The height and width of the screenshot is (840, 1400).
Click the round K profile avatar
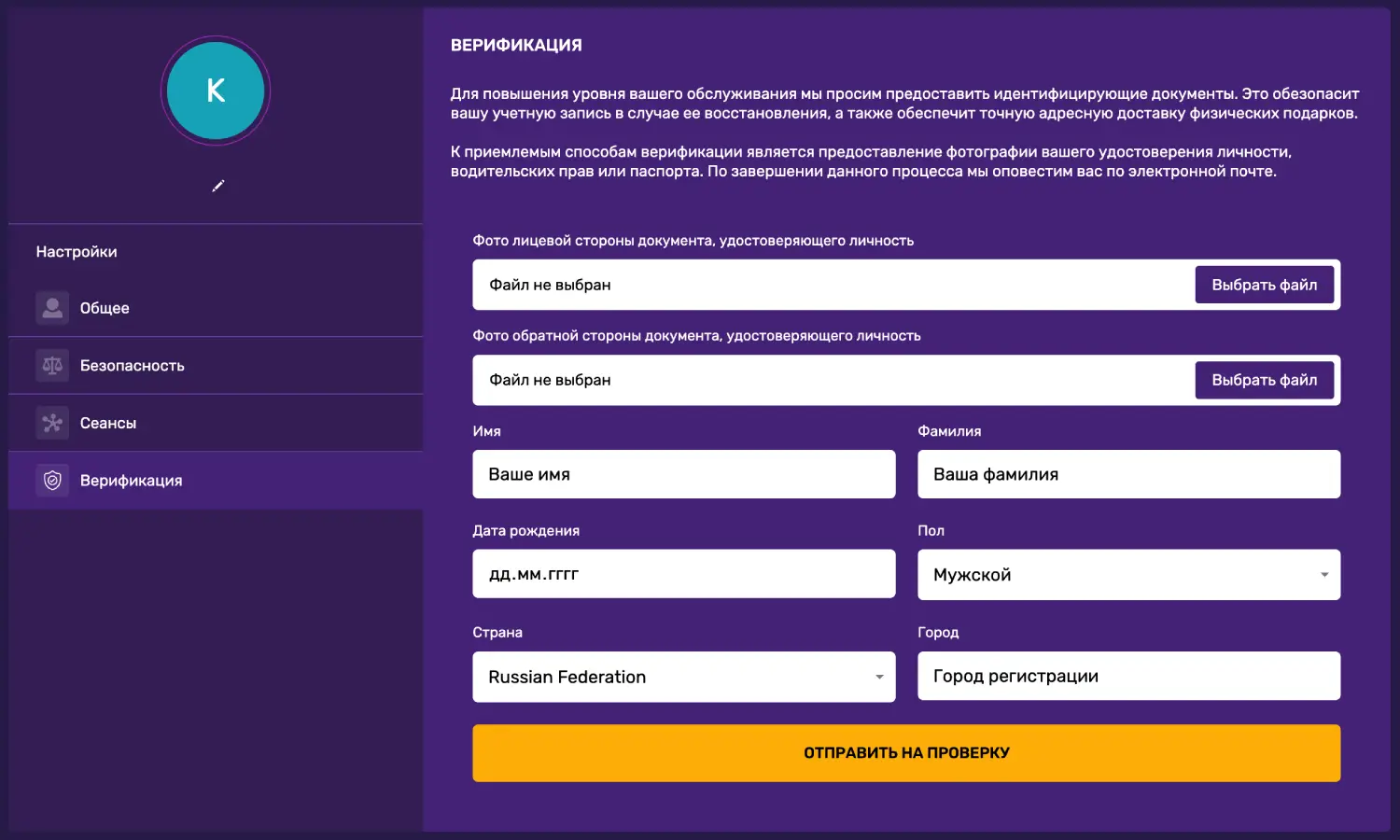coord(216,91)
